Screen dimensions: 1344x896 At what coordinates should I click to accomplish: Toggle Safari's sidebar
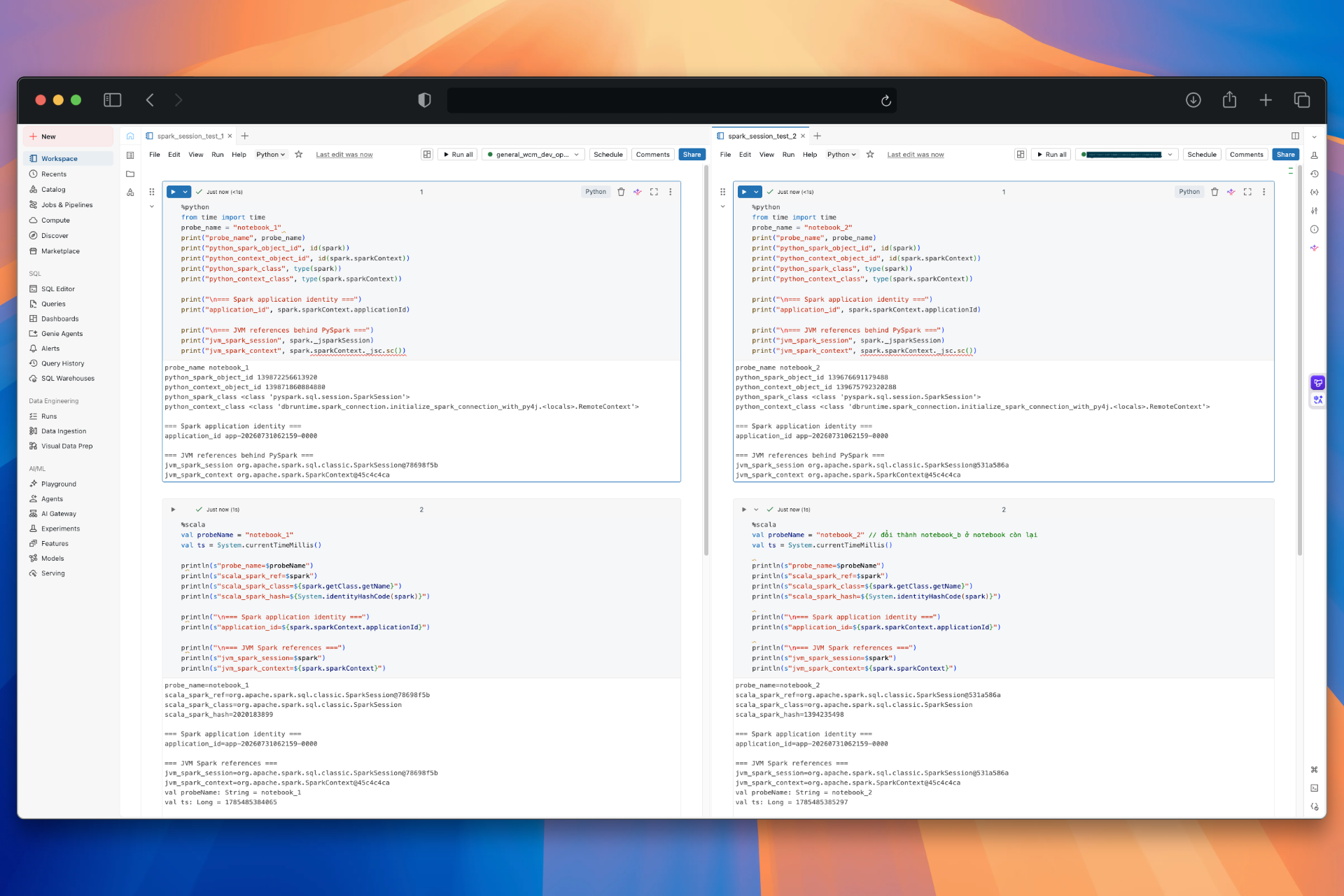pos(113,100)
